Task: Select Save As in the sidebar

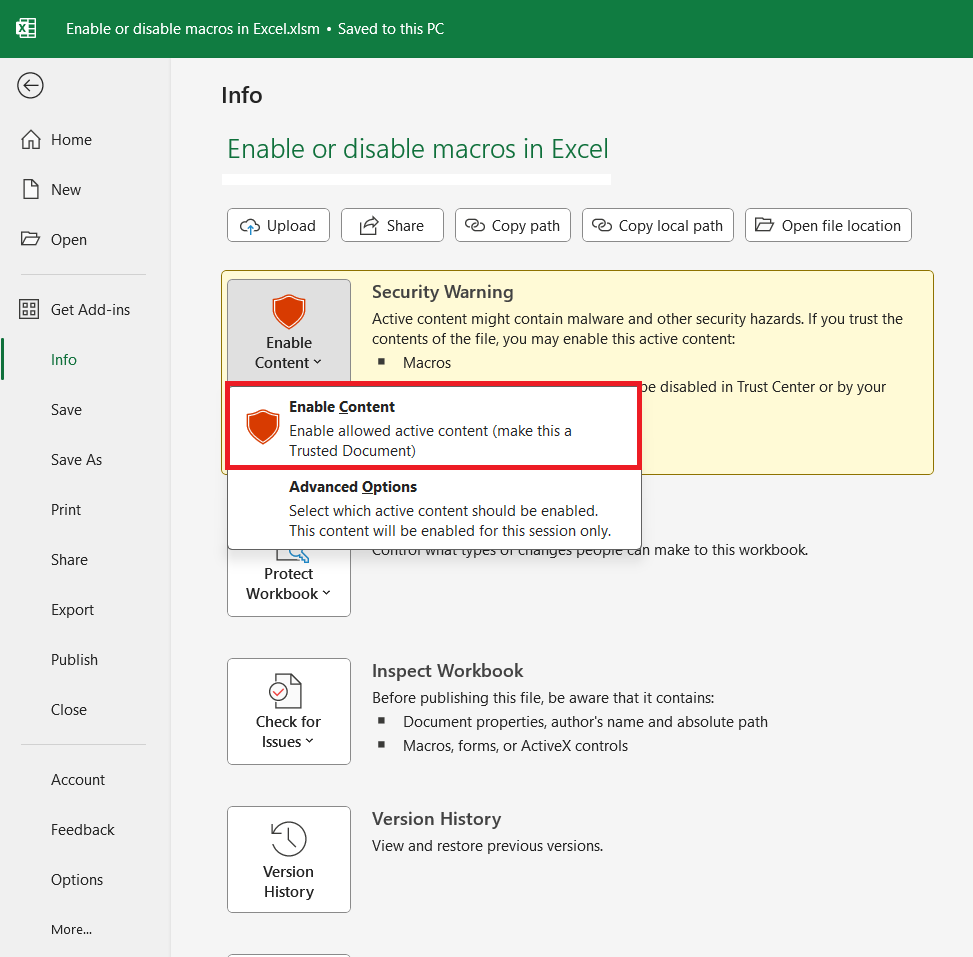Action: pyautogui.click(x=76, y=459)
